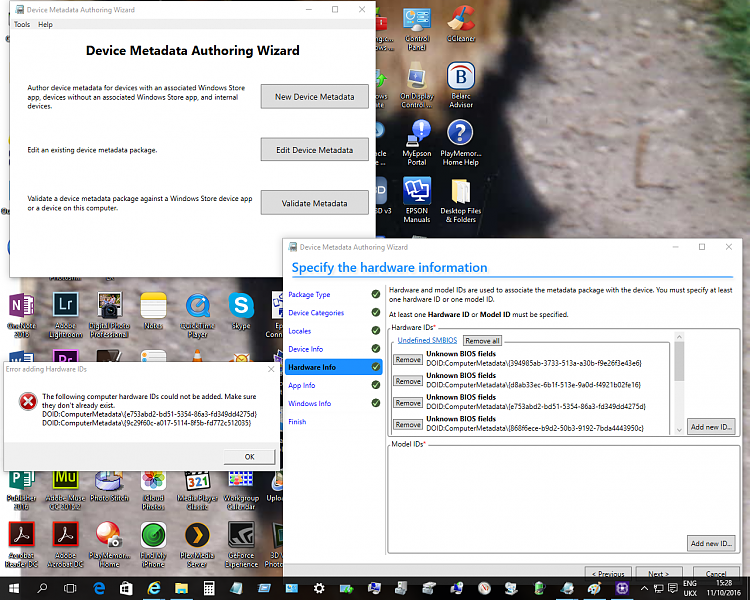Open Acrobat Reader DC desktop icon
The width and height of the screenshot is (750, 600).
(x=21, y=545)
